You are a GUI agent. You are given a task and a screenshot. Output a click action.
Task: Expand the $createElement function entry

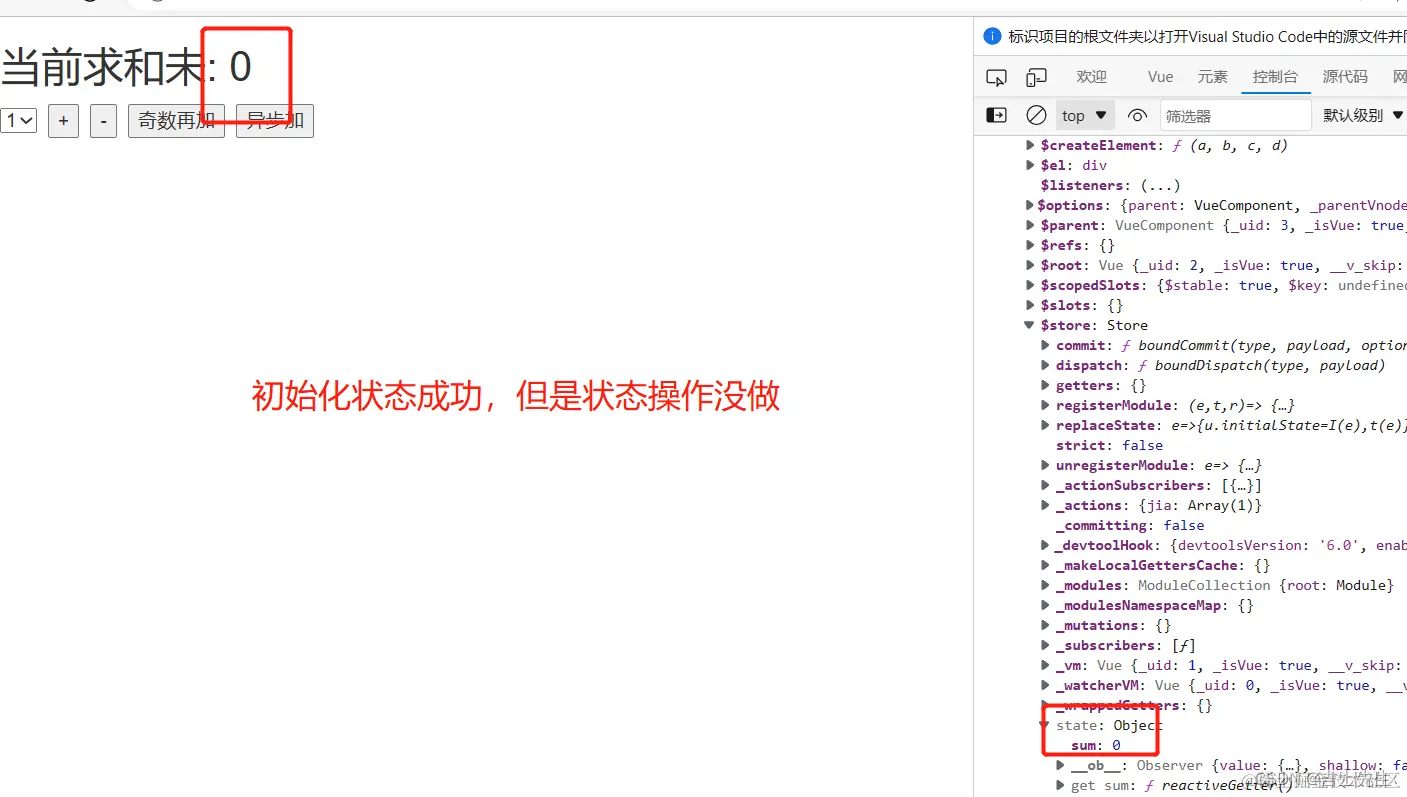tap(1031, 145)
